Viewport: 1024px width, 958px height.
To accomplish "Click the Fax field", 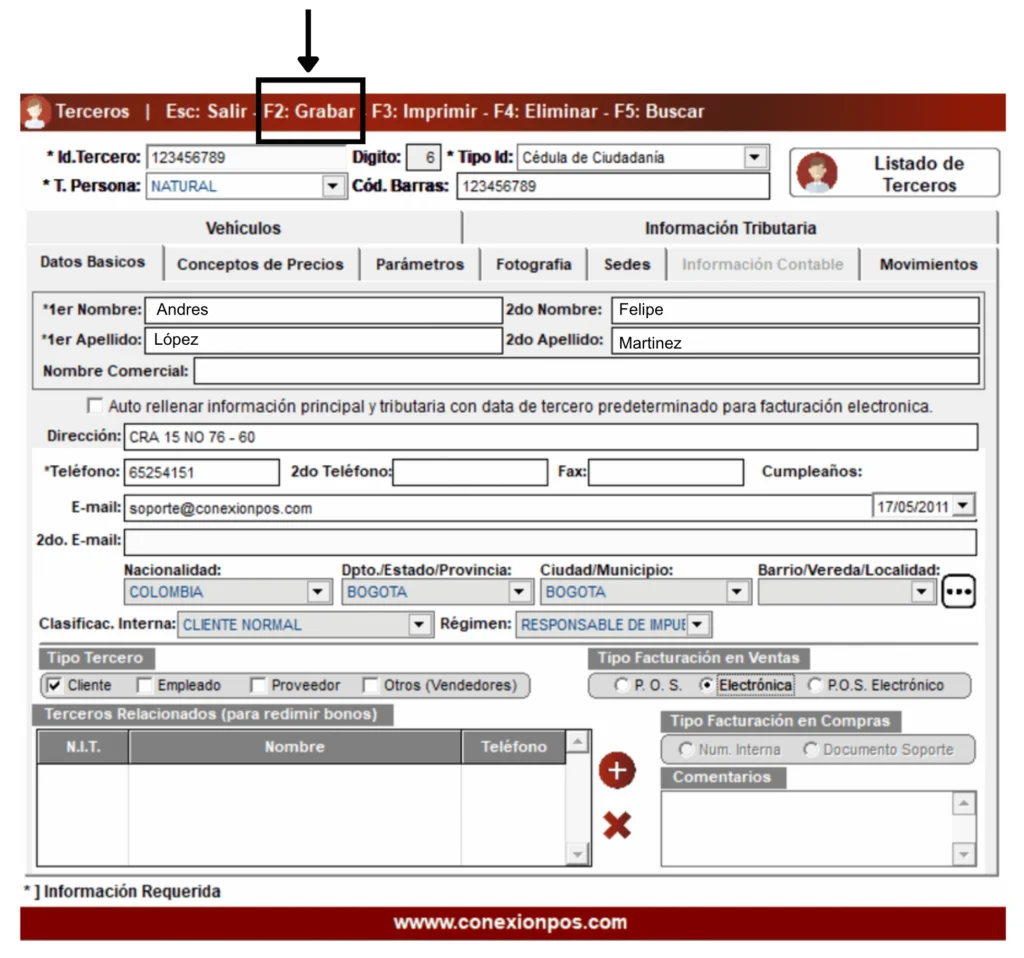I will pos(666,472).
